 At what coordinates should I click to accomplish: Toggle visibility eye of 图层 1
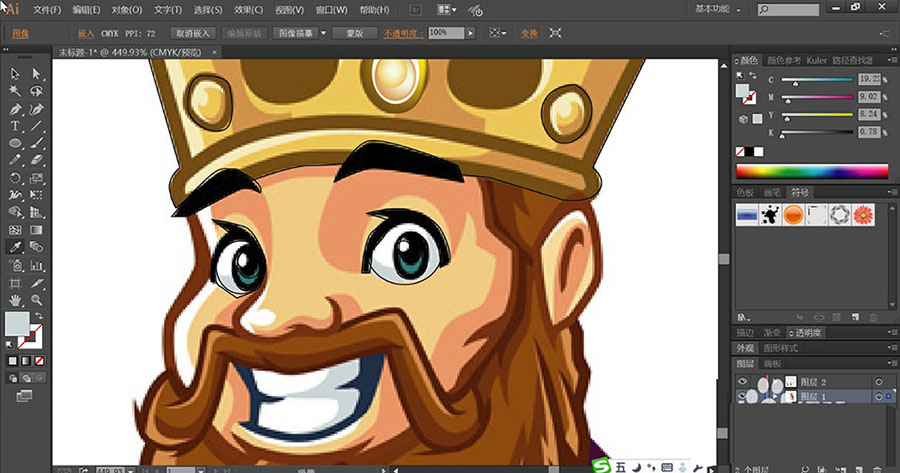(x=742, y=396)
